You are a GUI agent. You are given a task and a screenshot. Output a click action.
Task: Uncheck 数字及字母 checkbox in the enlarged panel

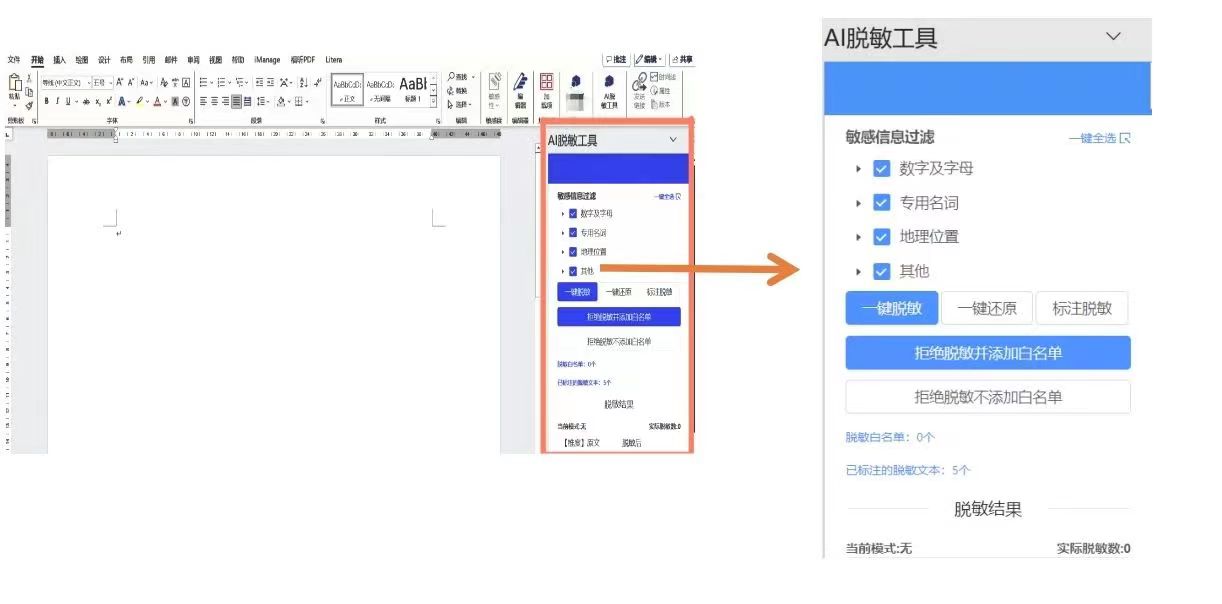point(881,169)
